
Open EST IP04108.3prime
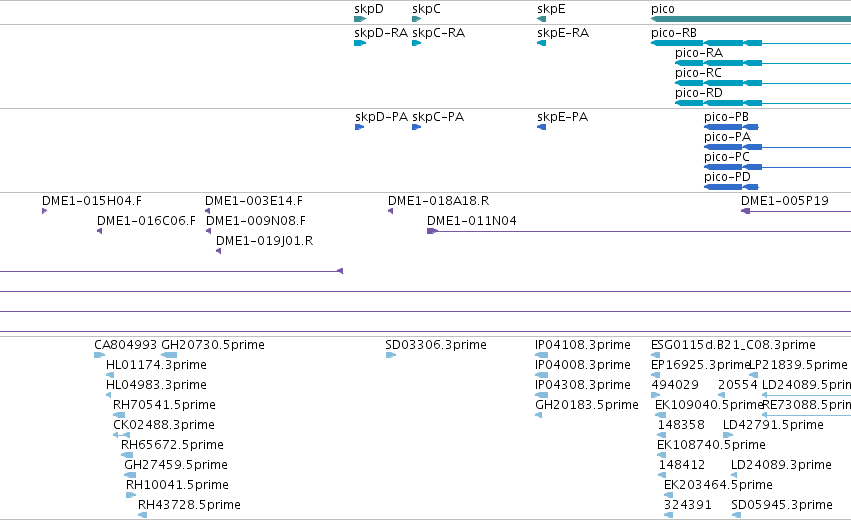pyautogui.click(x=583, y=345)
